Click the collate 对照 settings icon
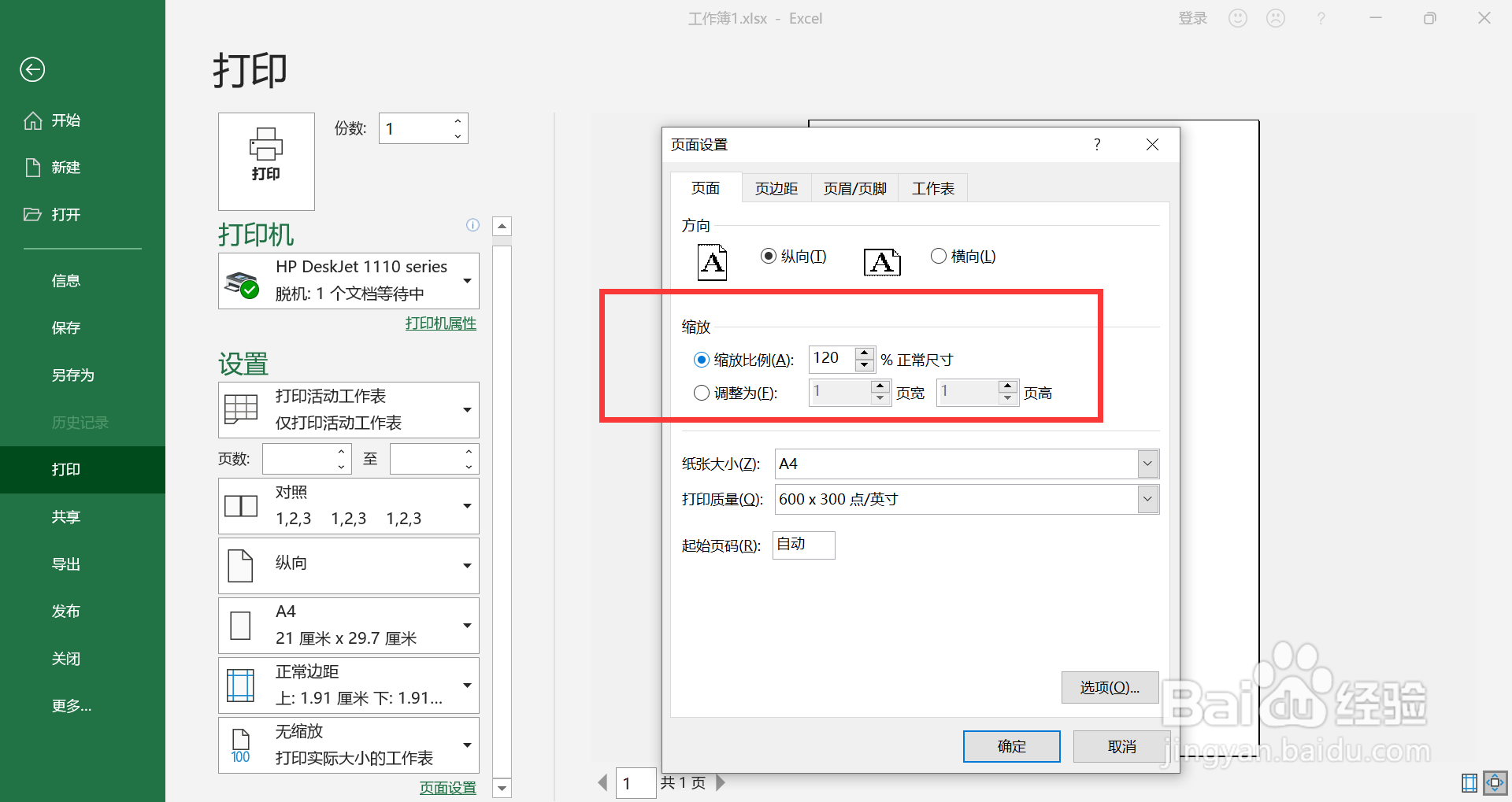The image size is (1512, 802). pos(241,504)
